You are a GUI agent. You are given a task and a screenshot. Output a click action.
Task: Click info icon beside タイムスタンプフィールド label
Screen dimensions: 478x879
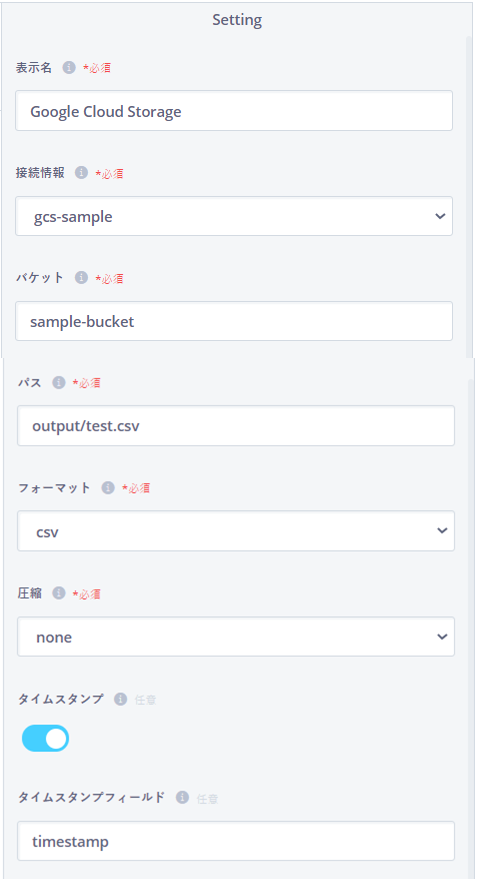coord(182,797)
